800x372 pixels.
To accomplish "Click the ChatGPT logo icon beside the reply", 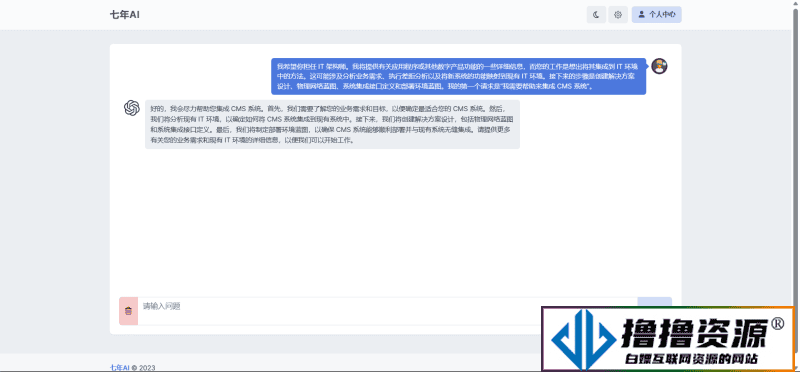I will pos(132,108).
